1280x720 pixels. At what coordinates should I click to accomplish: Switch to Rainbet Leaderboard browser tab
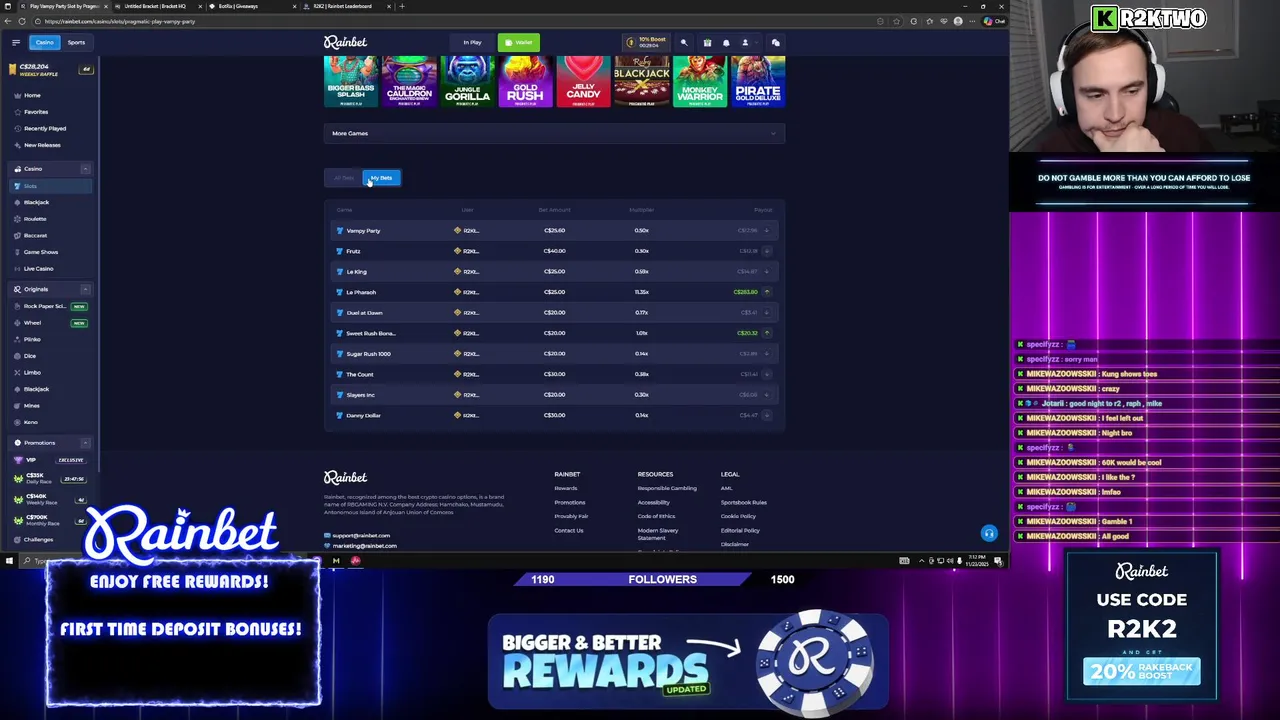coord(345,6)
